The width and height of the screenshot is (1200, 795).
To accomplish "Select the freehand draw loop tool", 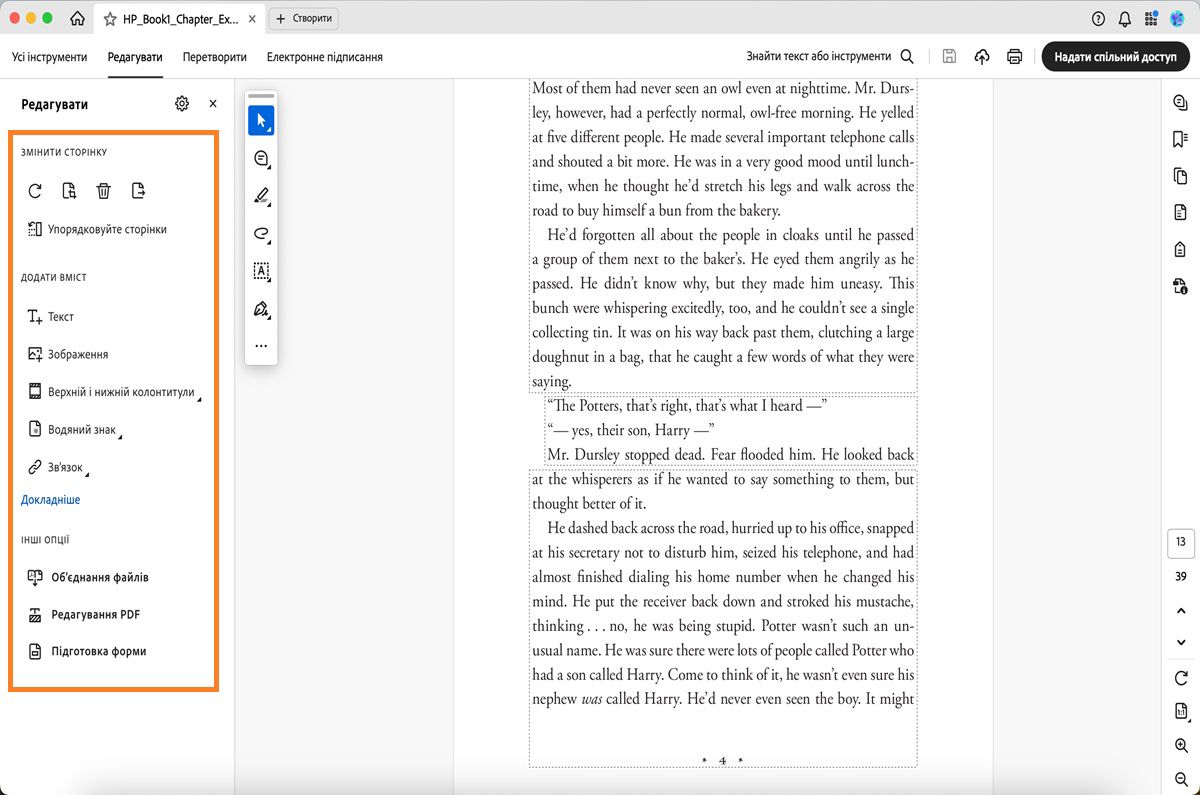I will coord(261,233).
